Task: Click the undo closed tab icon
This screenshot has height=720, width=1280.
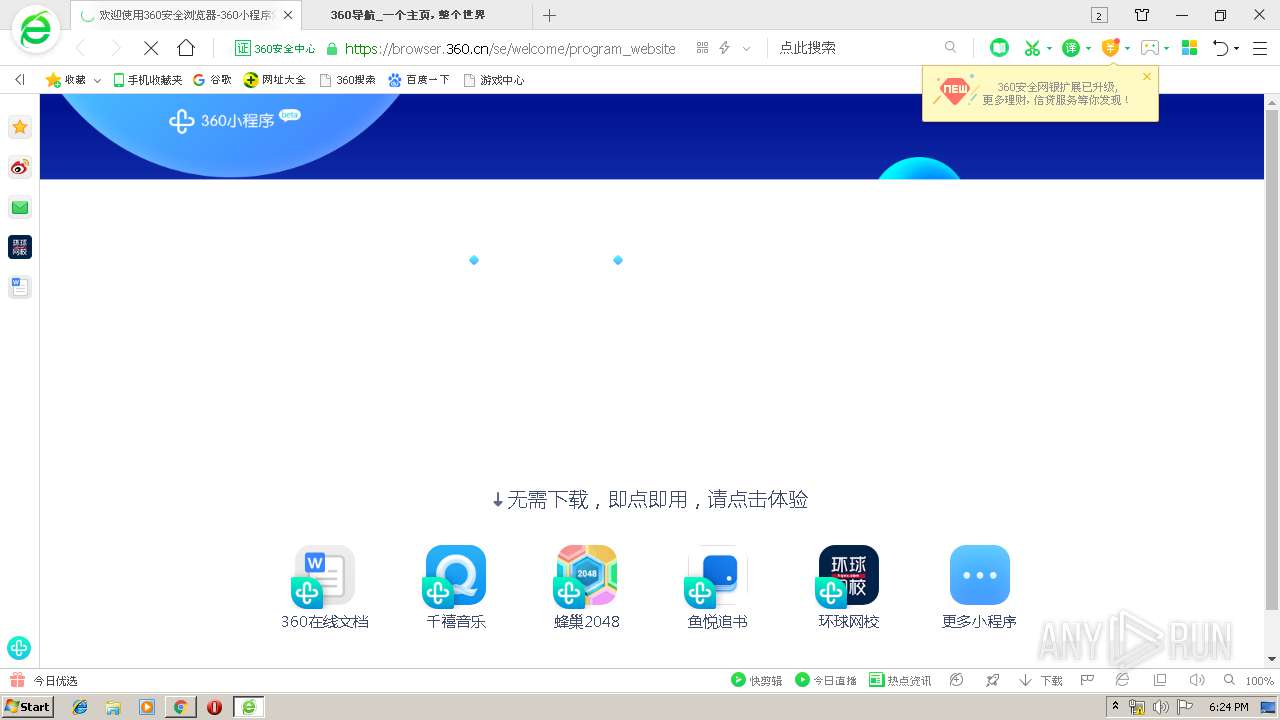Action: [1220, 48]
